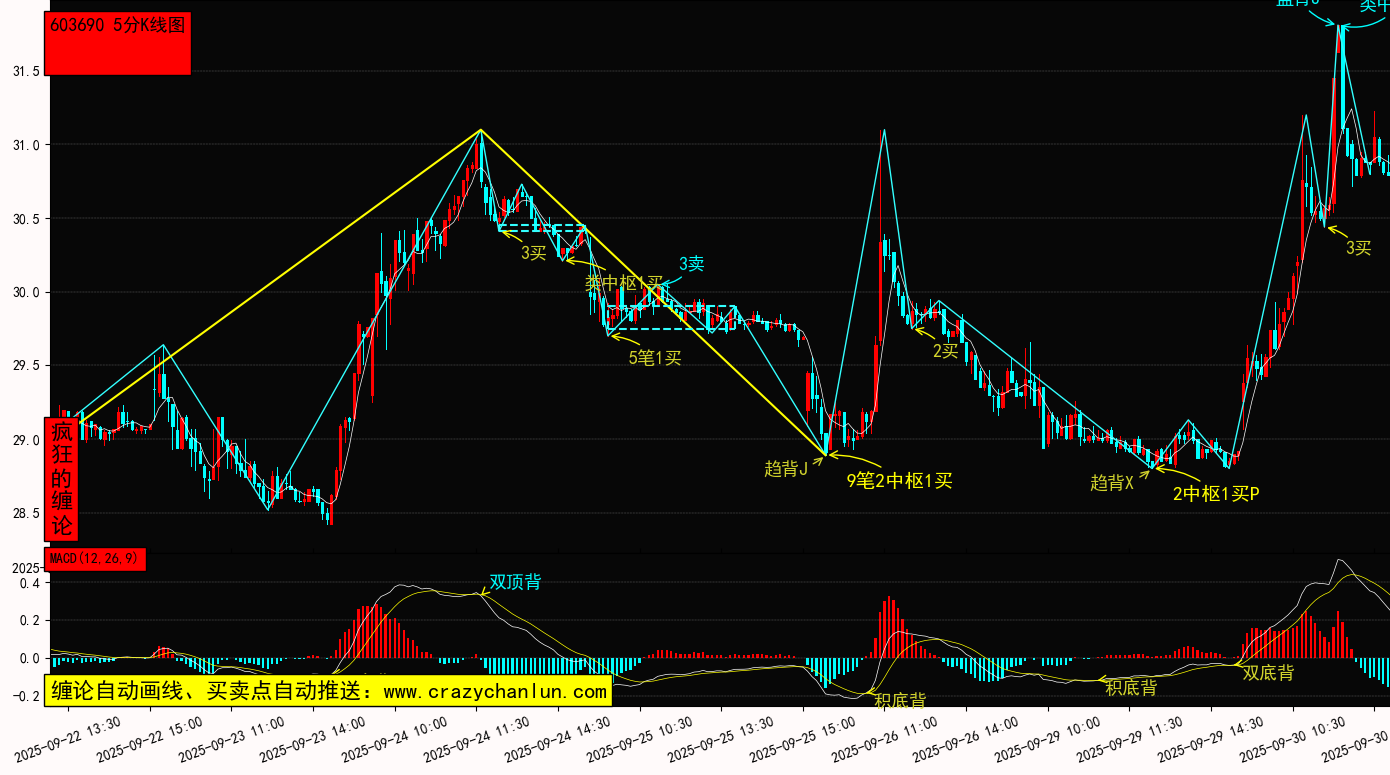The height and width of the screenshot is (775, 1390).
Task: Click the 2中枢1买P signal label
Action: click(x=1215, y=493)
